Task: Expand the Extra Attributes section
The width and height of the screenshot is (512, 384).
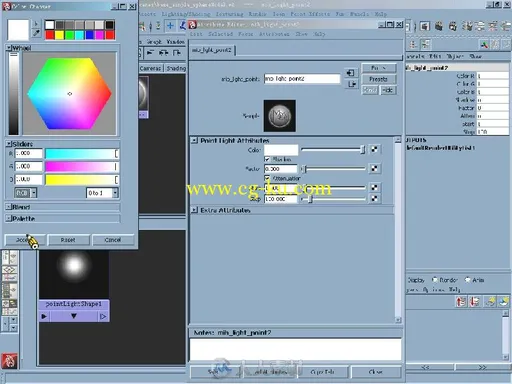Action: coord(194,210)
